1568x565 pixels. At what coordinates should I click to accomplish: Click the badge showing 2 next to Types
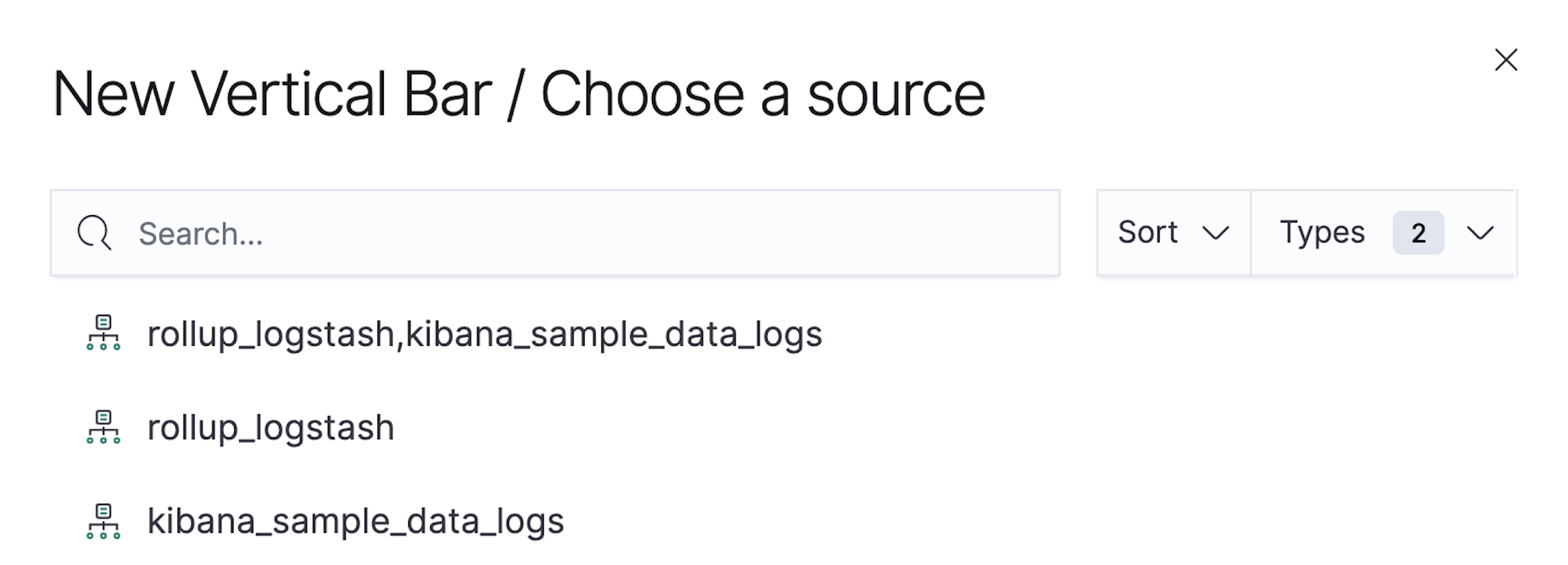pos(1418,233)
